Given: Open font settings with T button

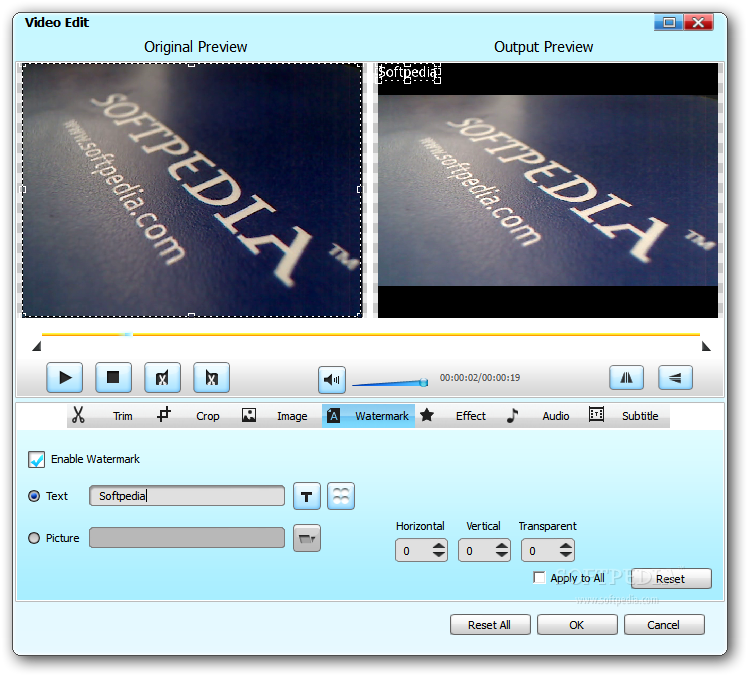Looking at the screenshot, I should pyautogui.click(x=307, y=496).
